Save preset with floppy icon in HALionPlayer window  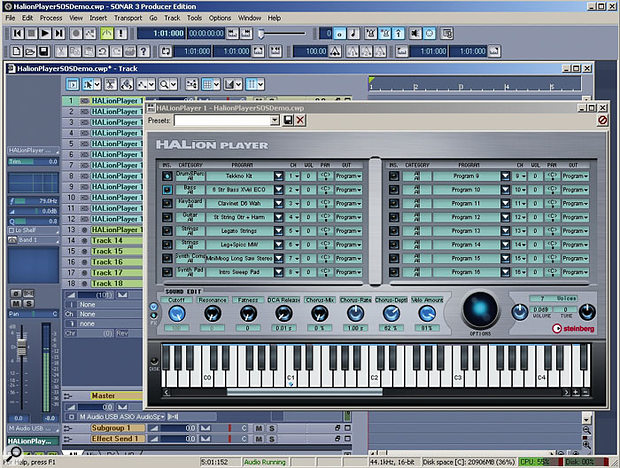pos(288,121)
